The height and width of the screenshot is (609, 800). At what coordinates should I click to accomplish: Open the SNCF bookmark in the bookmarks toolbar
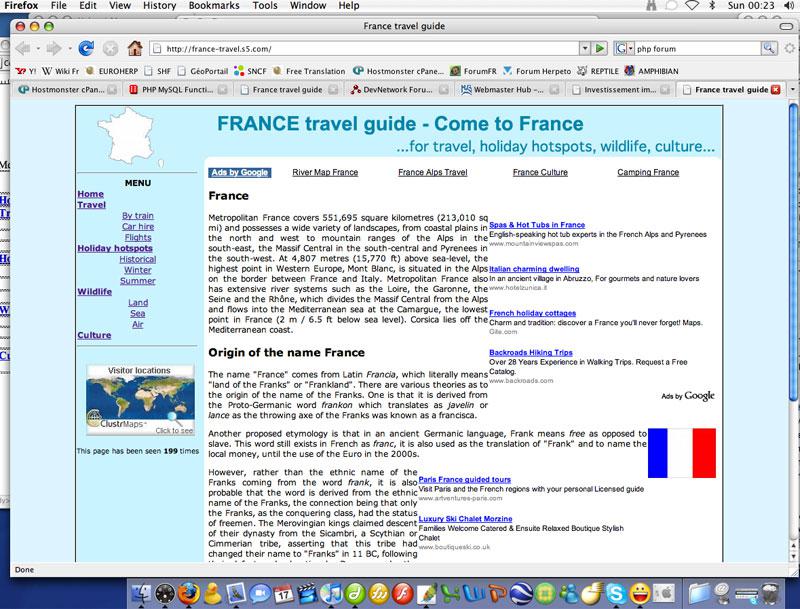tap(250, 71)
